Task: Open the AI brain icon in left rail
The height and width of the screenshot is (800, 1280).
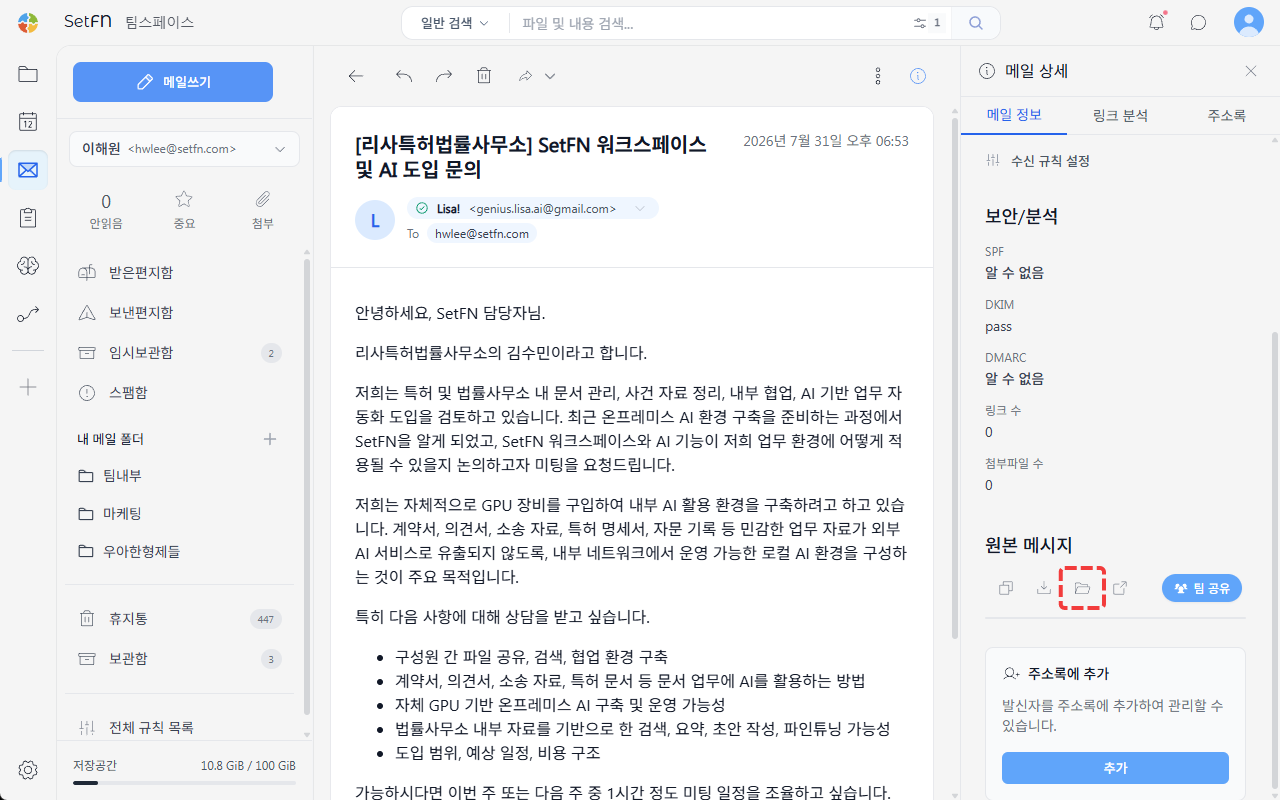Action: (28, 266)
